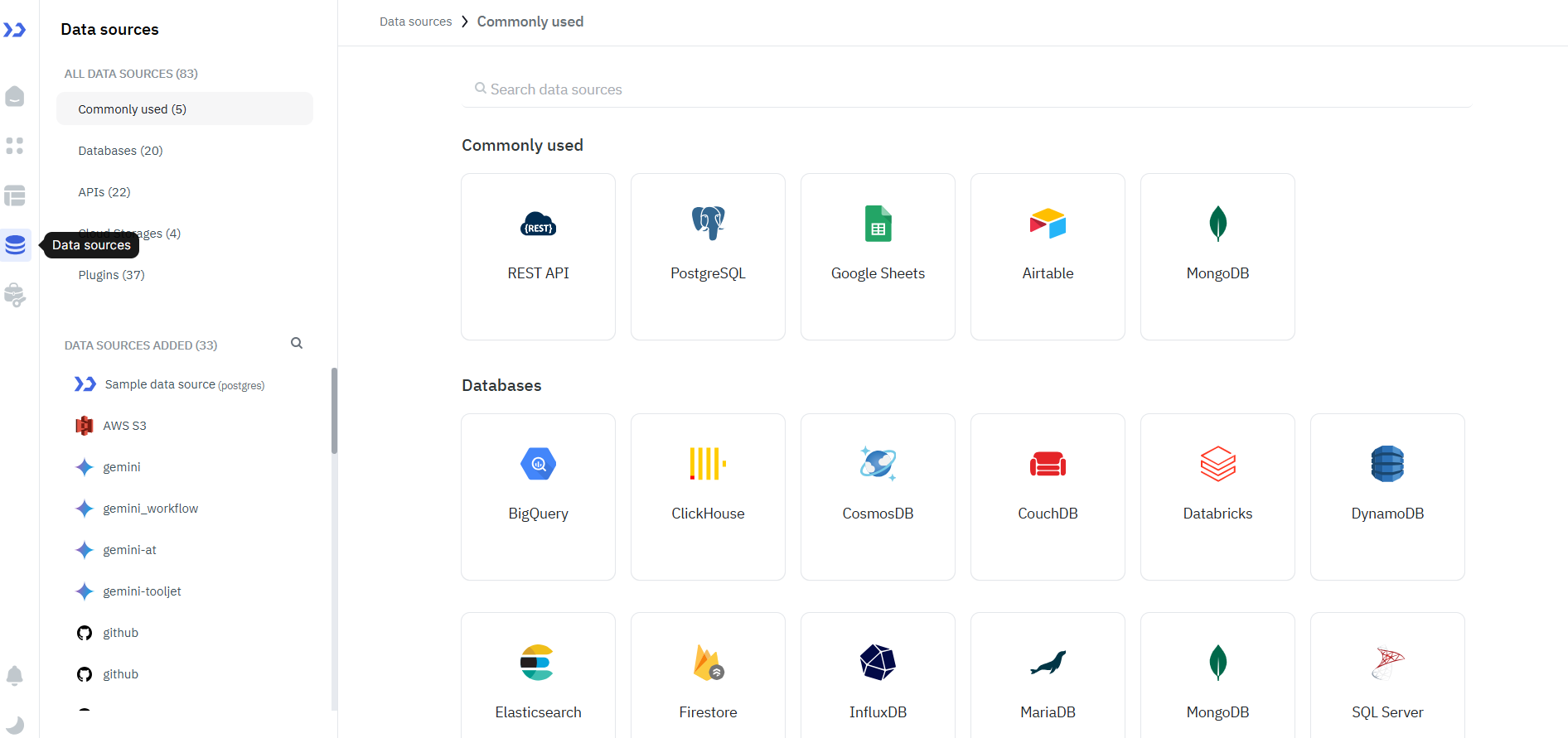Pick the Airtable data source card

[x=1048, y=256]
